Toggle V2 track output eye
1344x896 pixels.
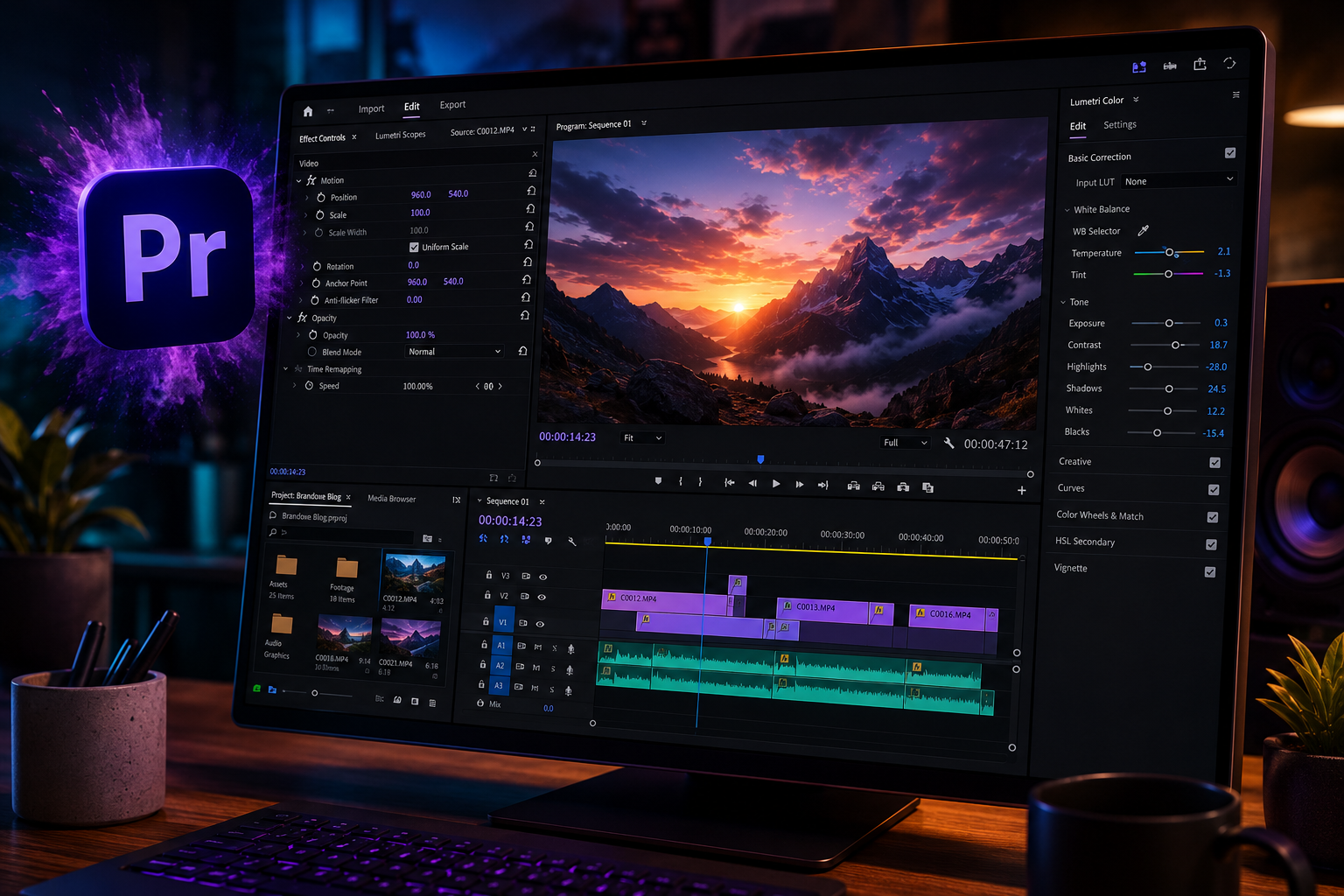click(542, 597)
